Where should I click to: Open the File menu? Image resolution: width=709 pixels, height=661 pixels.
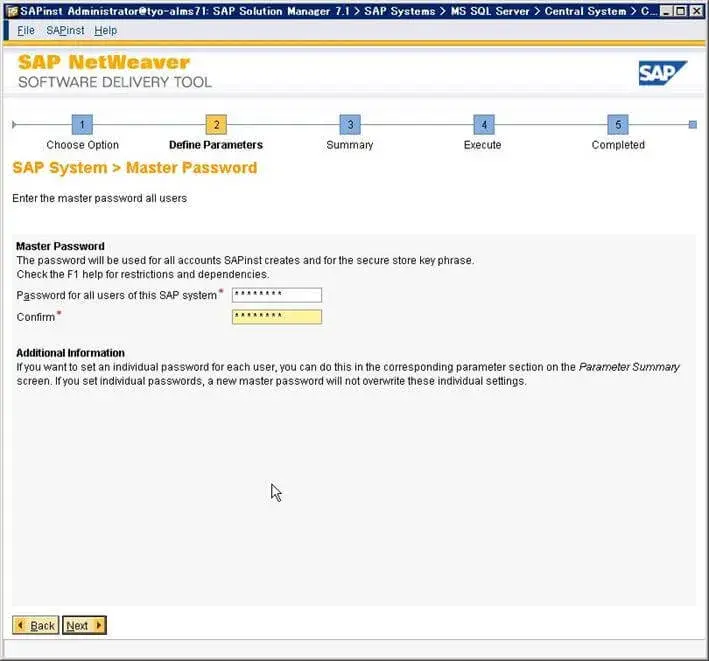point(26,30)
